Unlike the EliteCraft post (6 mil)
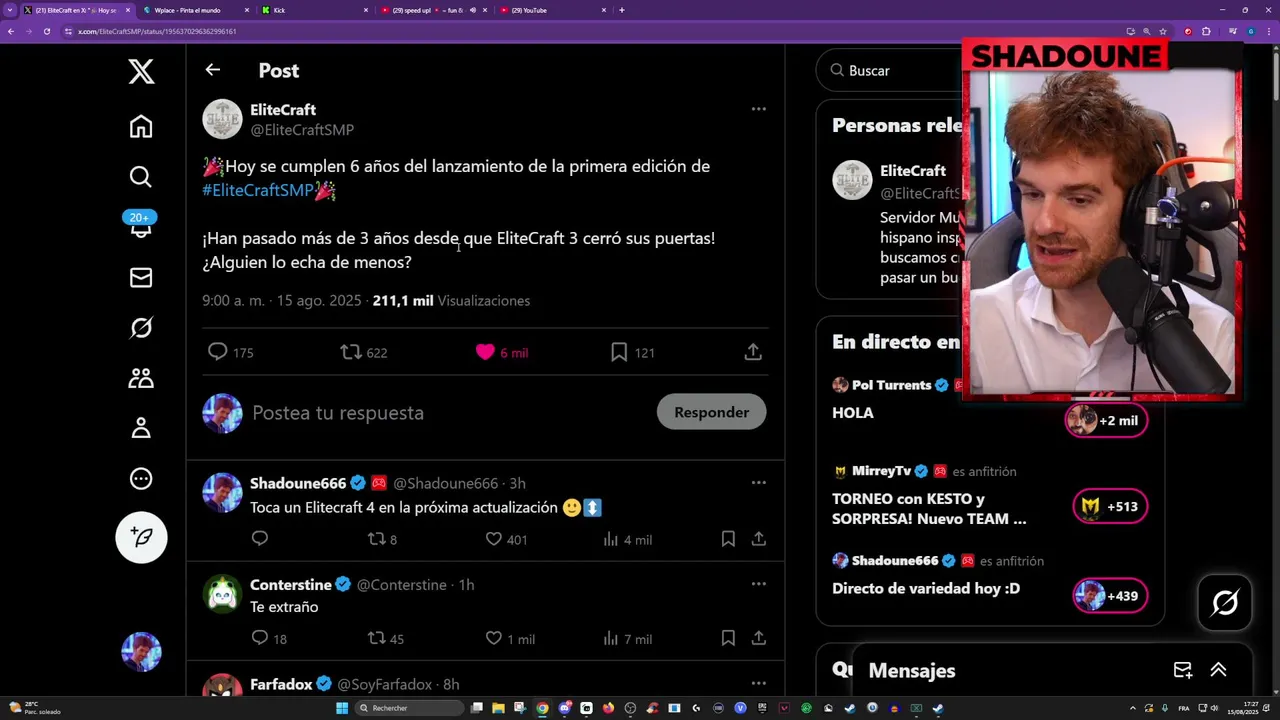The width and height of the screenshot is (1280, 720). coord(501,352)
